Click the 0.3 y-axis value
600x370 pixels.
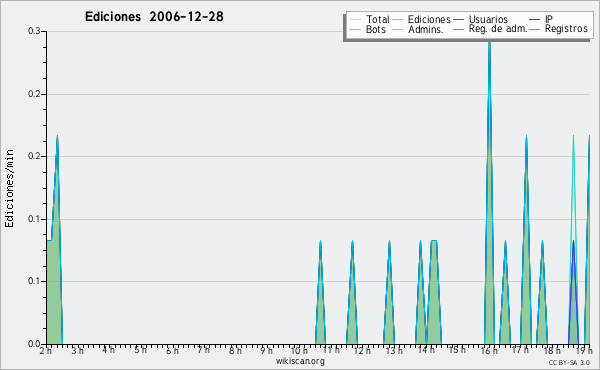[34, 31]
